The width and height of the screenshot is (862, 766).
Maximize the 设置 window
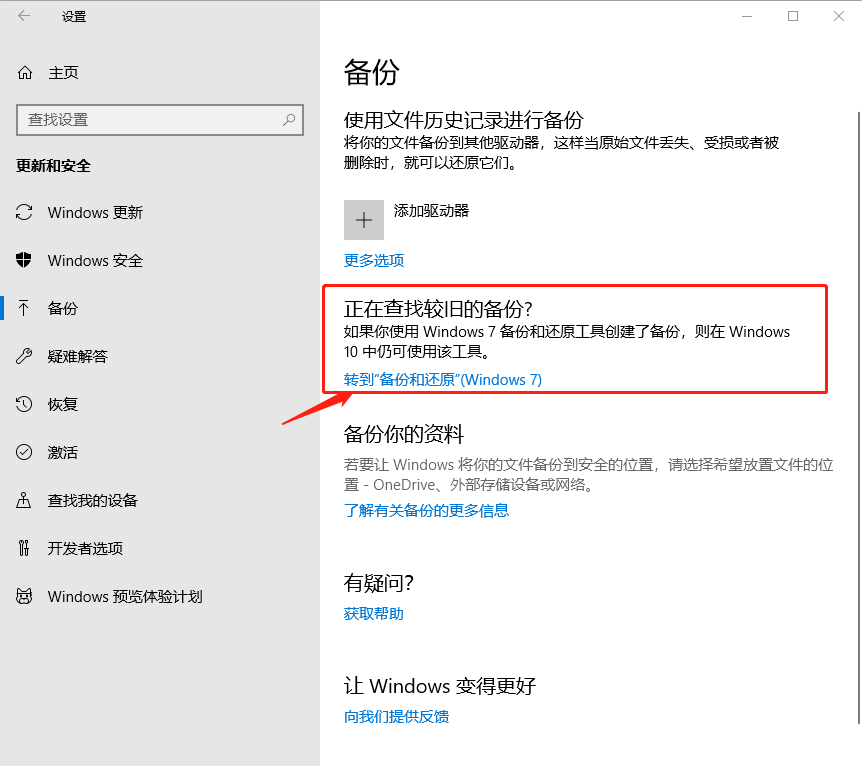click(x=793, y=16)
